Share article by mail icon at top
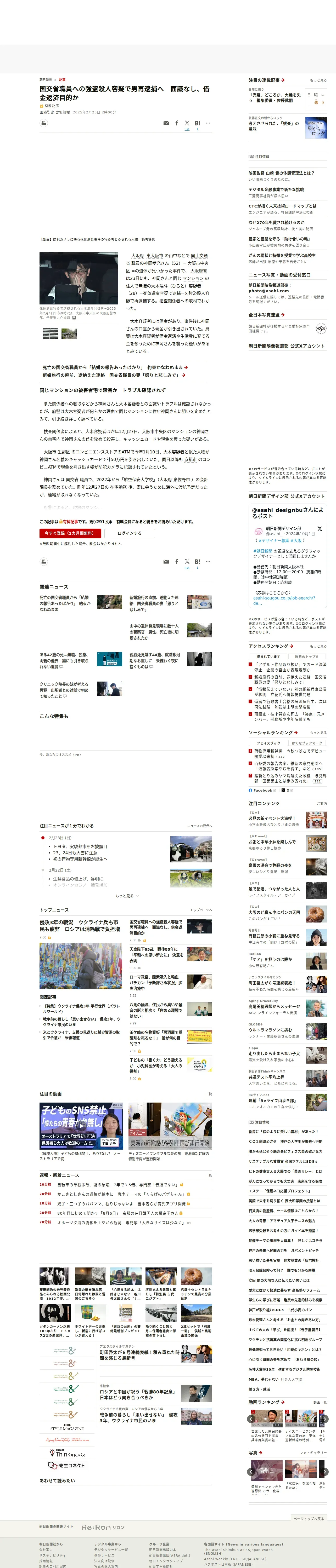This screenshot has height=1568, width=336. pyautogui.click(x=166, y=123)
